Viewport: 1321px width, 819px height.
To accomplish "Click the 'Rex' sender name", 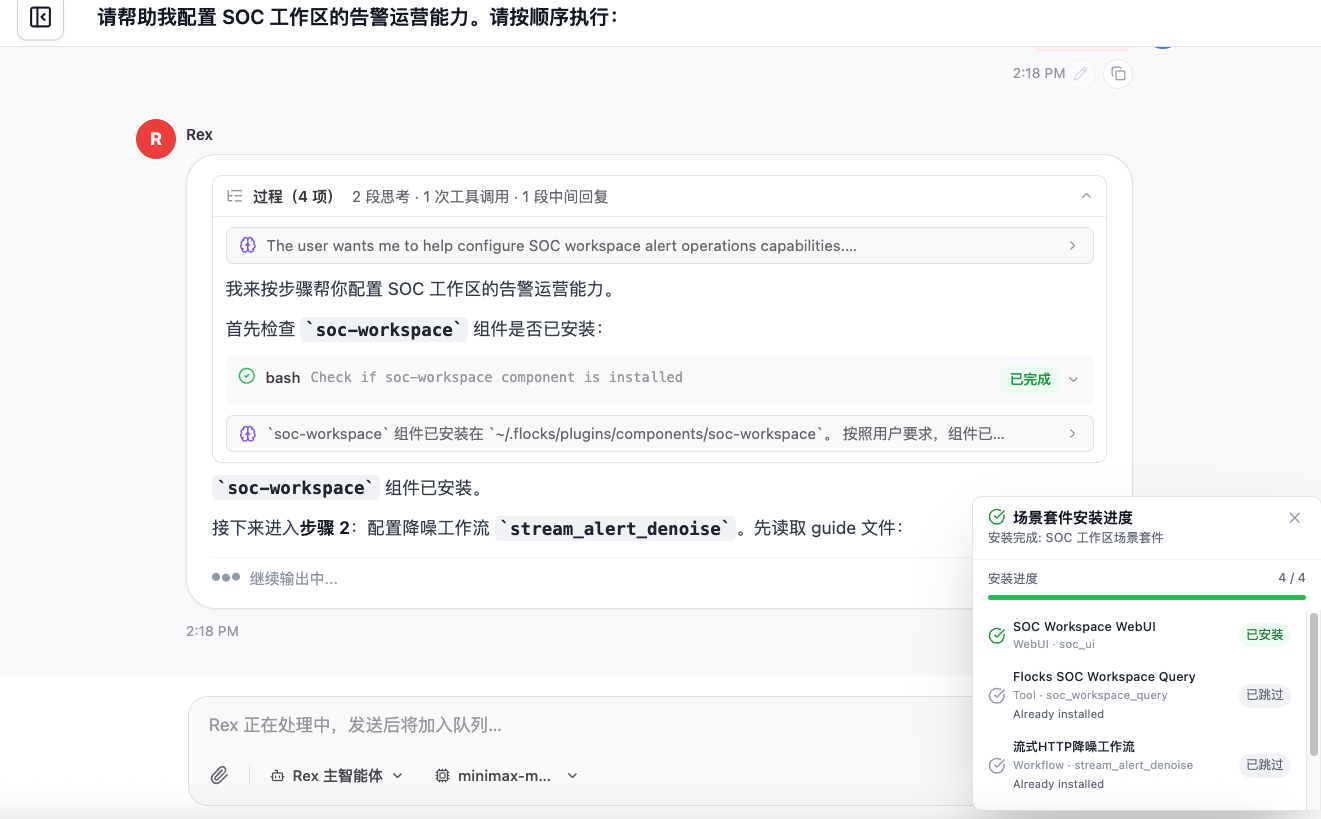I will [x=199, y=135].
